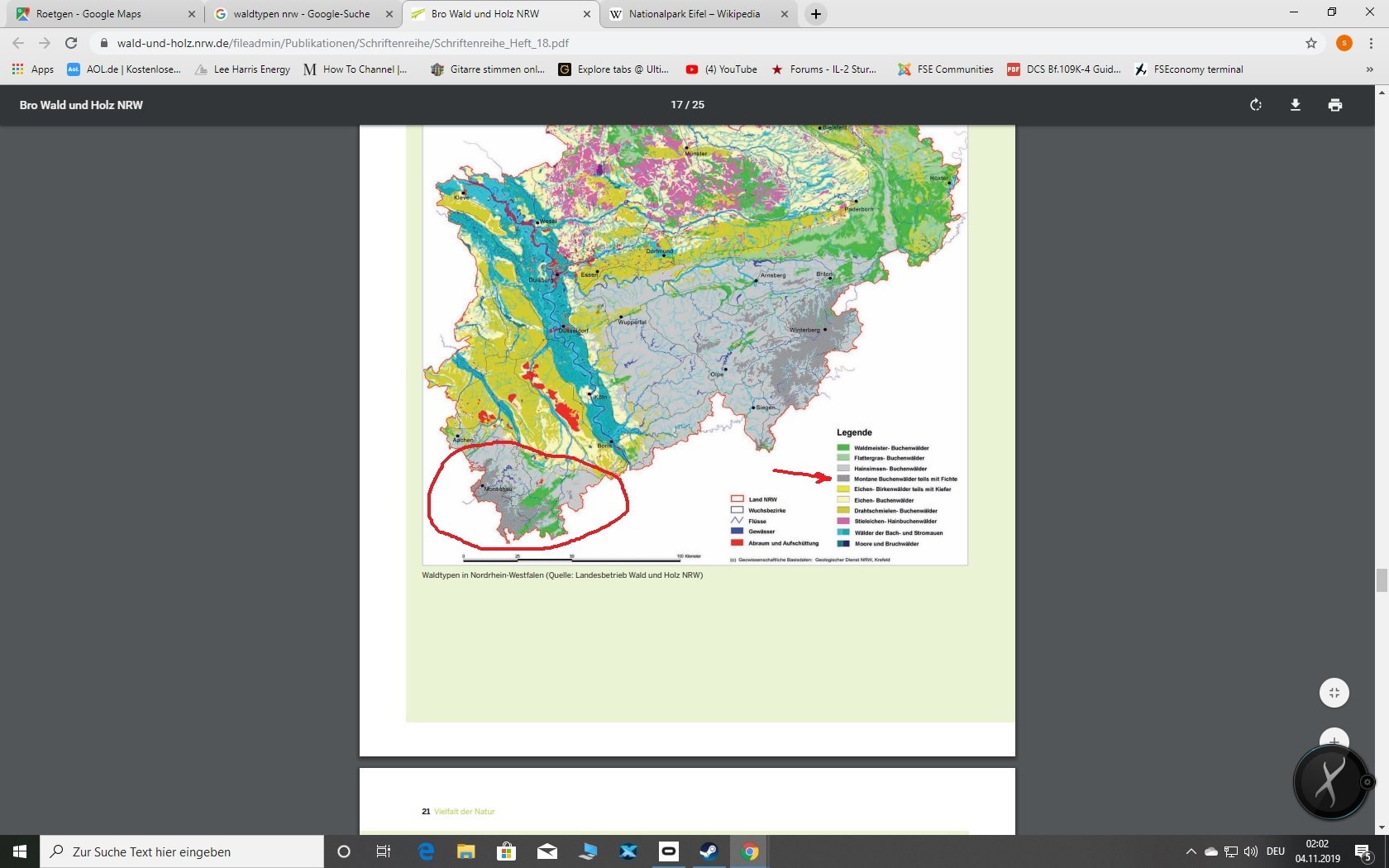The width and height of the screenshot is (1389, 868).
Task: Close the Bro Wald und Holz NRW tab
Action: pyautogui.click(x=586, y=14)
